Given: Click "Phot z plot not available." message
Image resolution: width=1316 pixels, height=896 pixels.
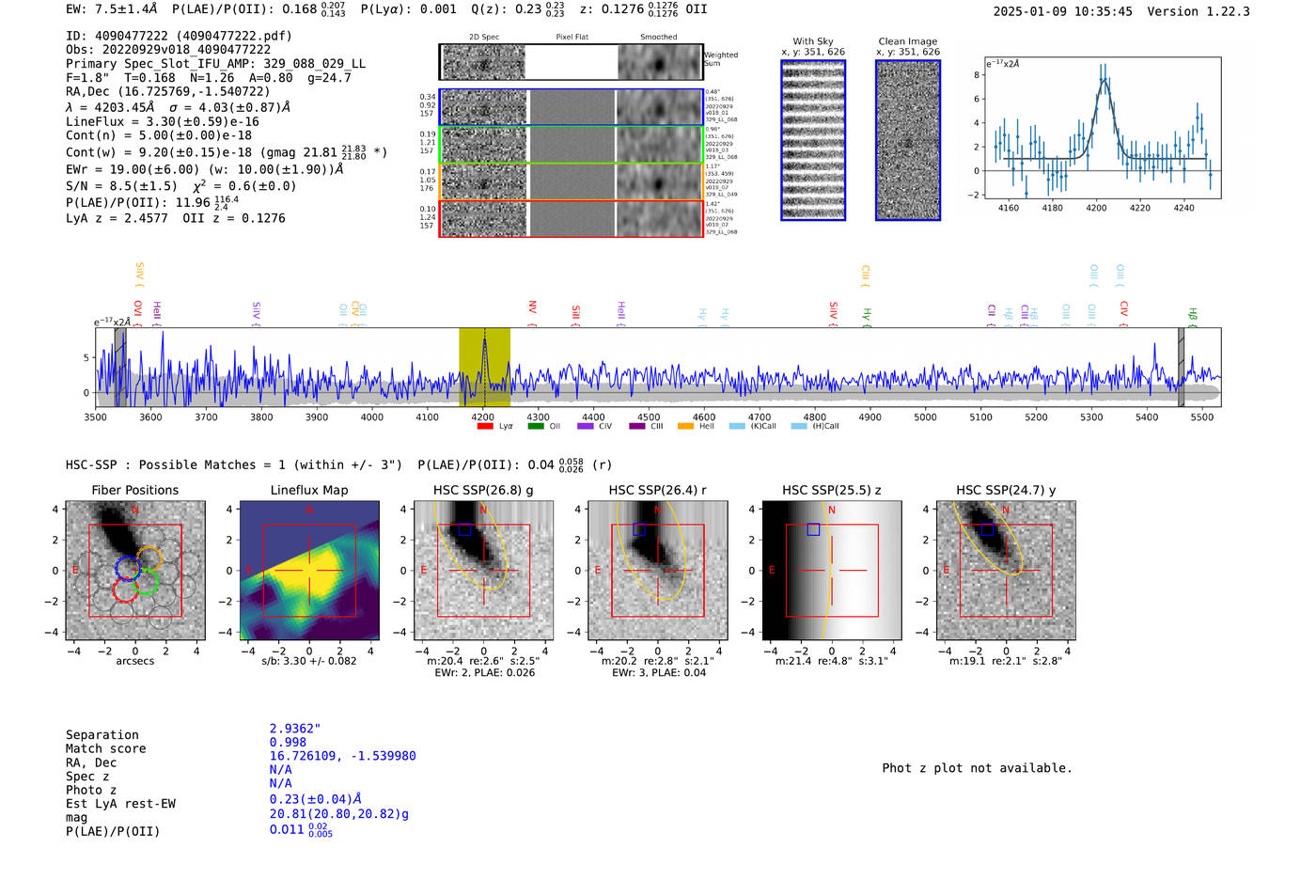Looking at the screenshot, I should point(978,768).
